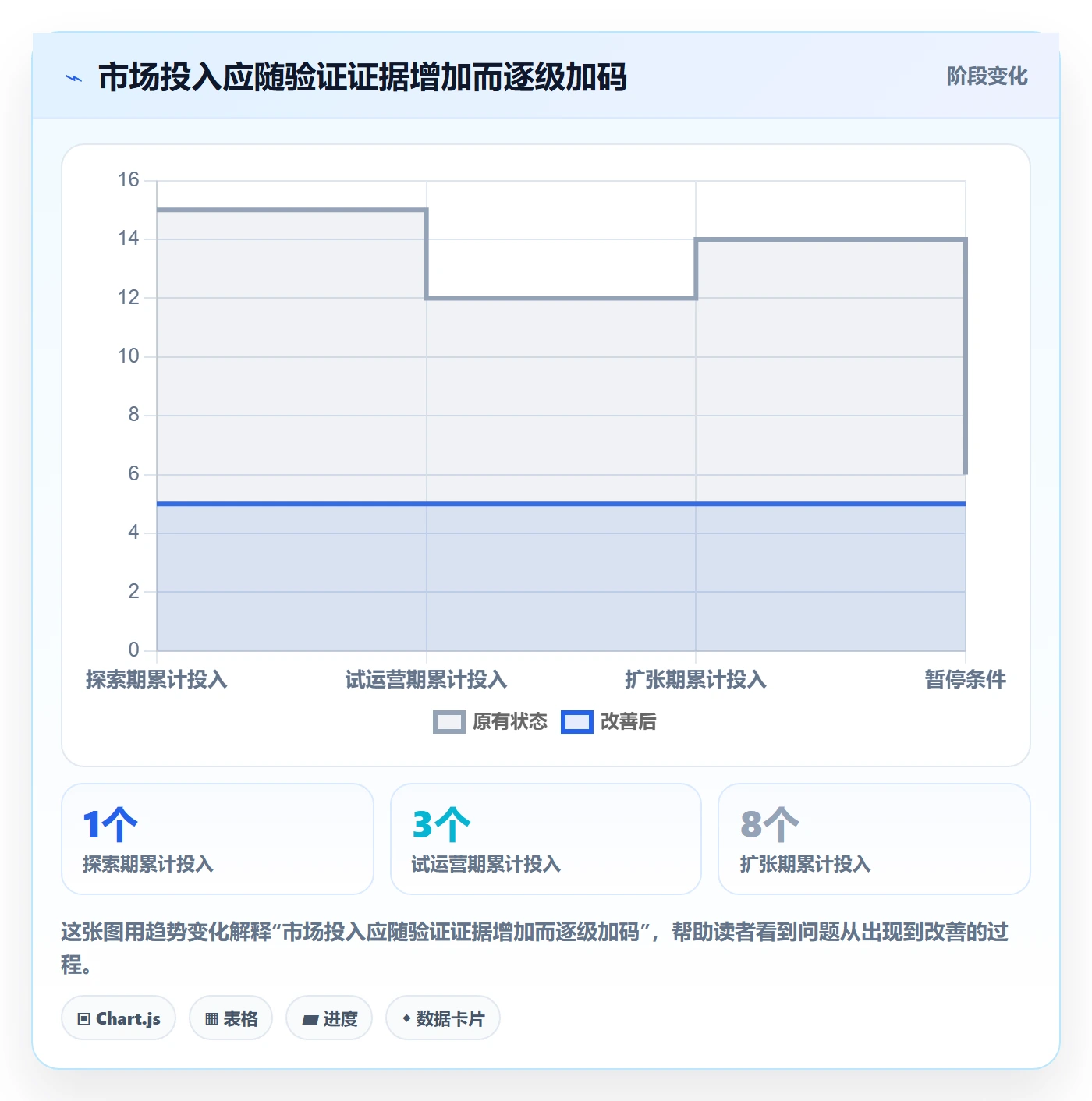Screen dimensions: 1092x1101
Task: Open the 8个 扩张期累计投入 card
Action: [874, 839]
